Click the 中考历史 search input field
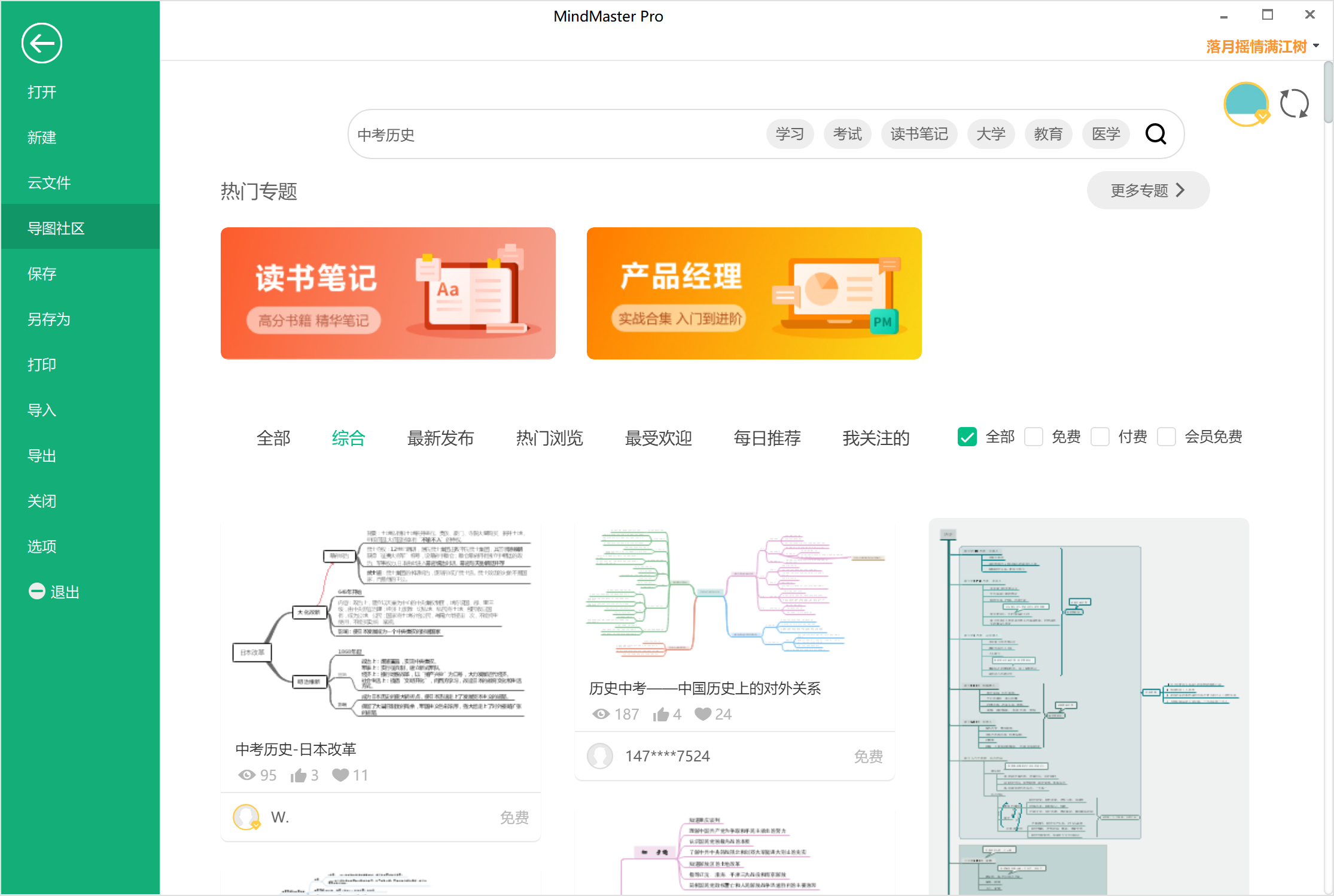This screenshot has height=896, width=1334. [x=556, y=135]
